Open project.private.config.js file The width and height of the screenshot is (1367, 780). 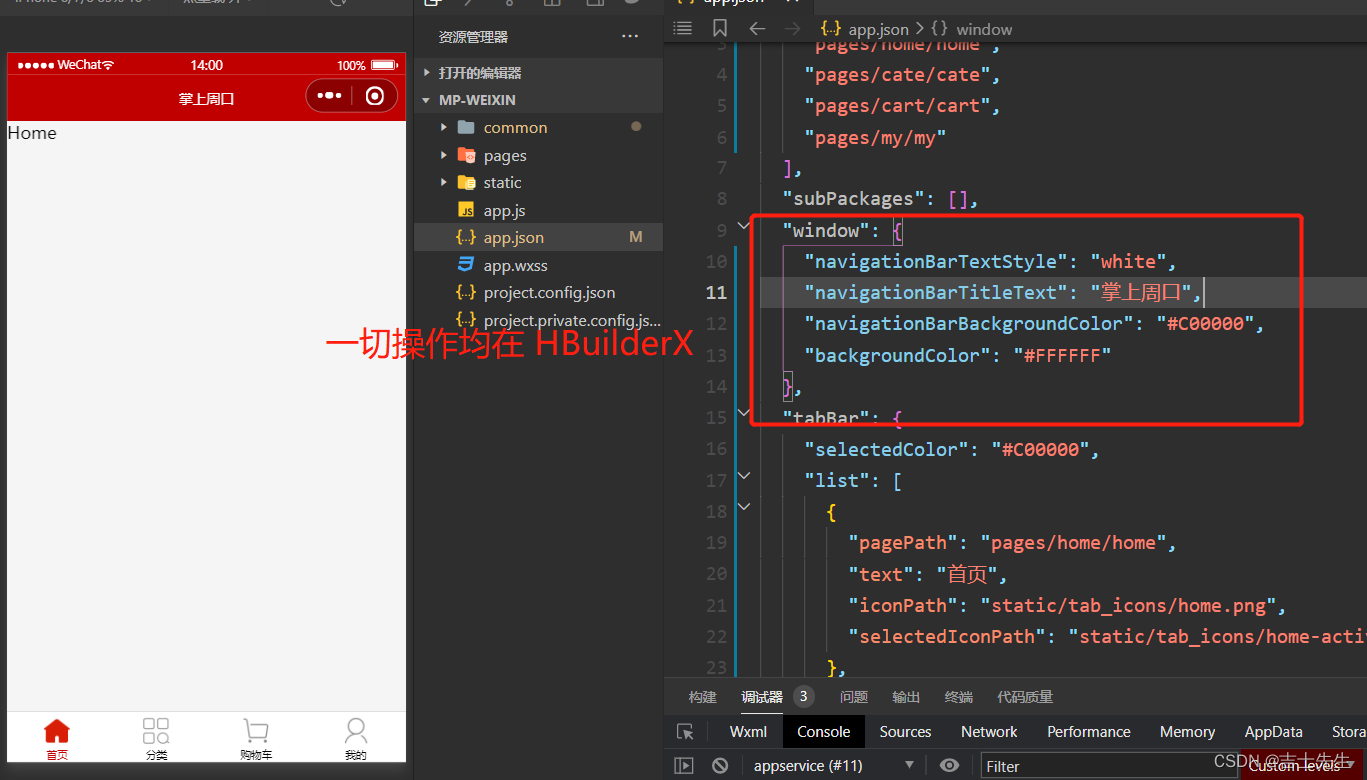click(538, 320)
